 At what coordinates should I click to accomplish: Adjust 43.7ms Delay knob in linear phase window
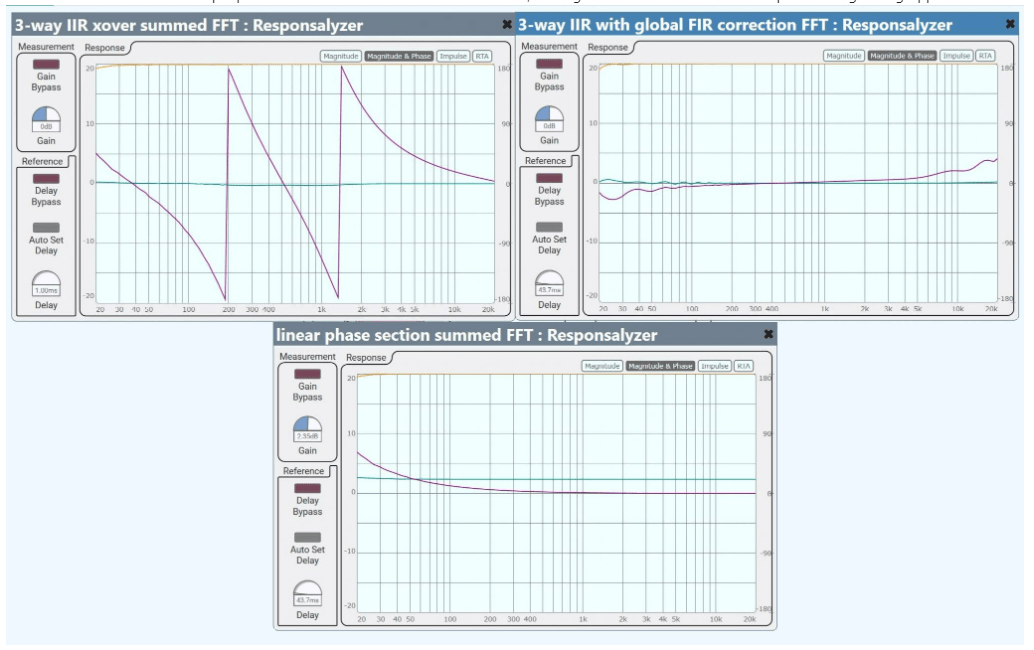(307, 594)
